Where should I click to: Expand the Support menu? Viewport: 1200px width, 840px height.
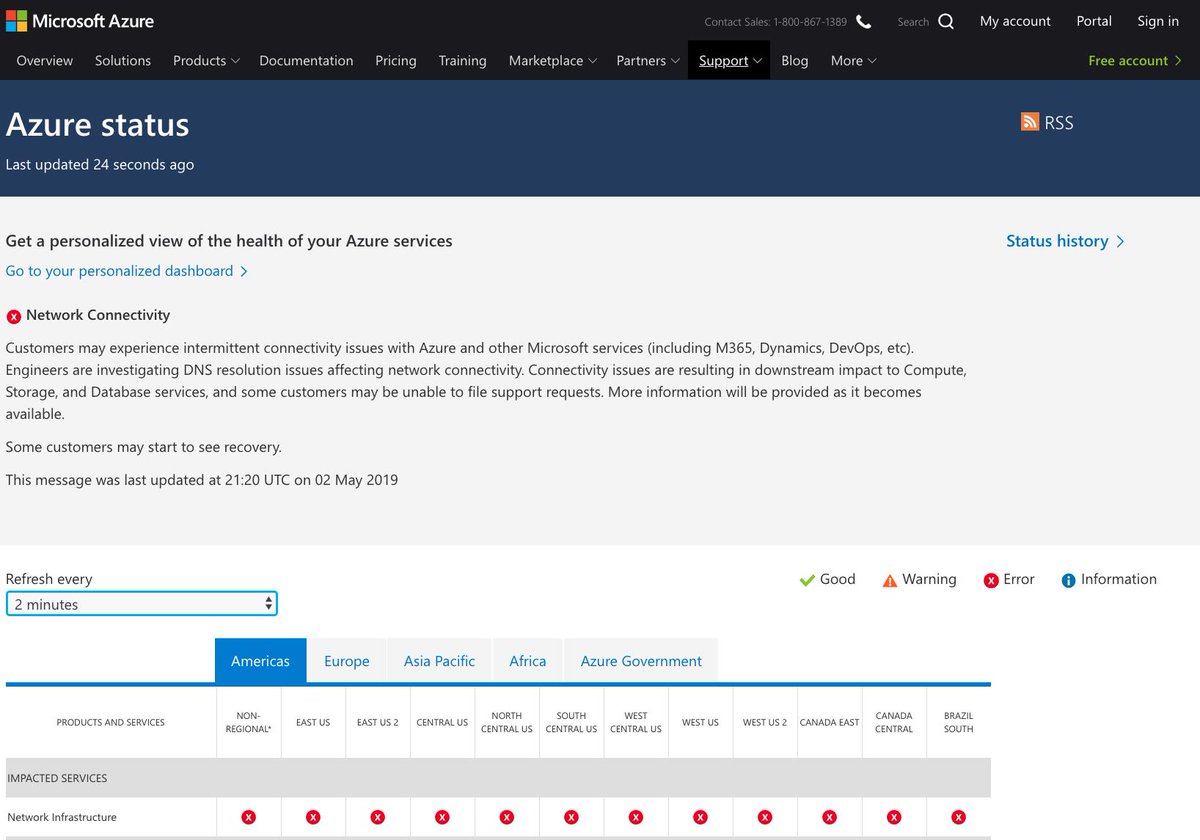[x=730, y=61]
